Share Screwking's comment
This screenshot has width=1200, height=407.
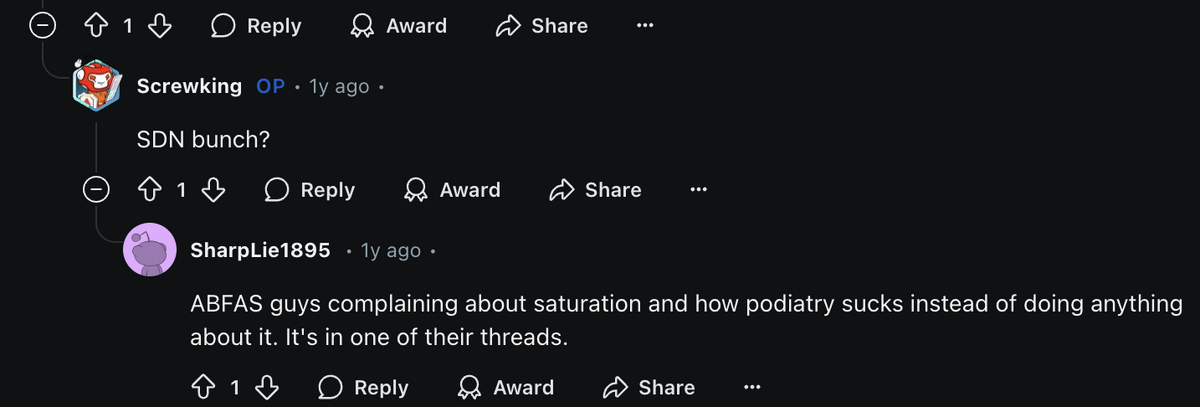pyautogui.click(x=596, y=189)
